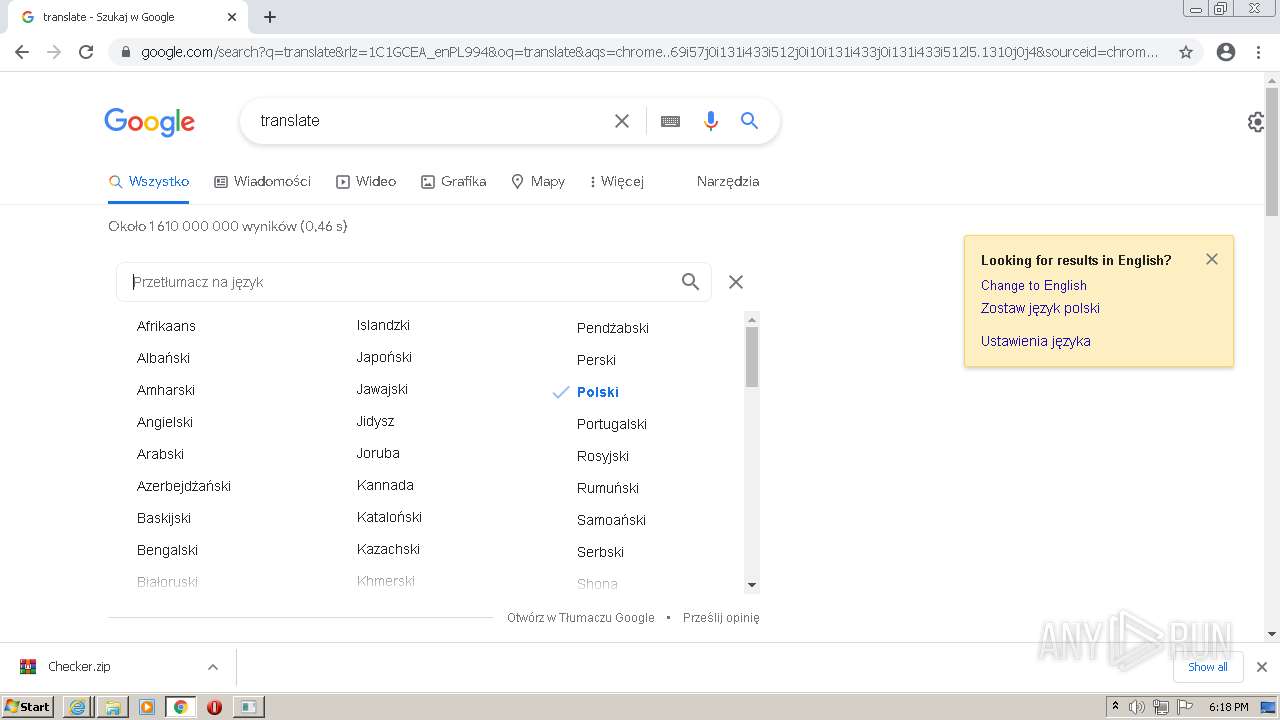Open the on-screen keyboard icon

coord(670,121)
